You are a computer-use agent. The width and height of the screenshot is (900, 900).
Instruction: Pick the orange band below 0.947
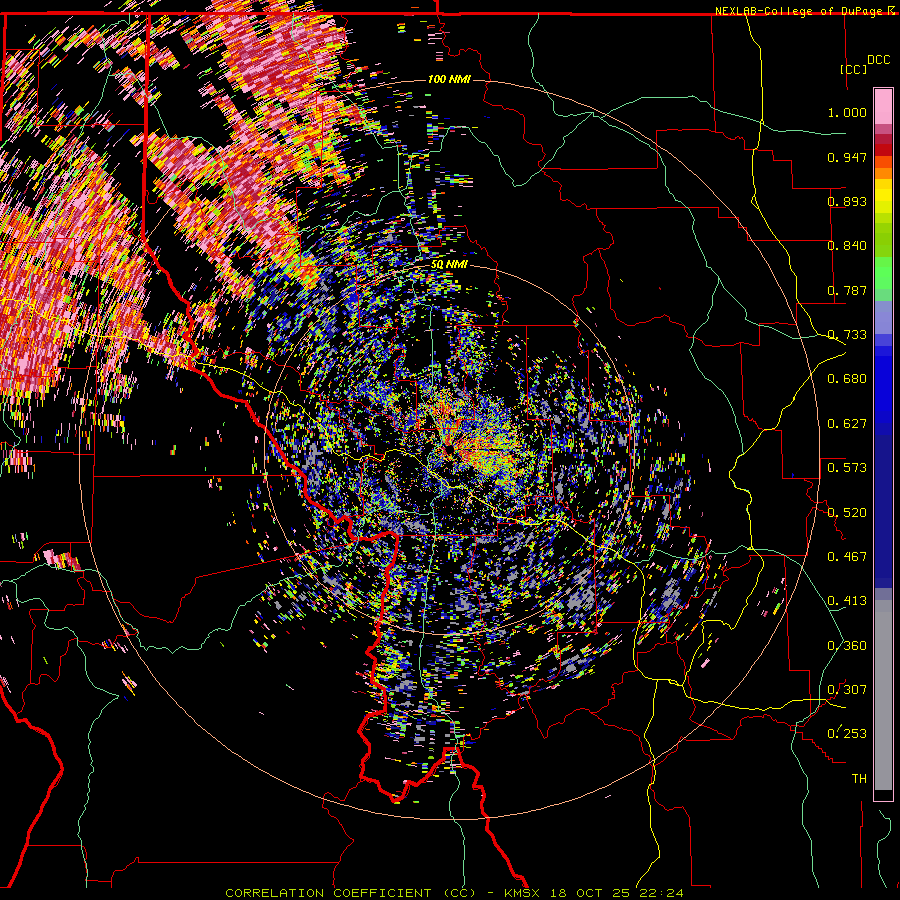click(x=883, y=173)
